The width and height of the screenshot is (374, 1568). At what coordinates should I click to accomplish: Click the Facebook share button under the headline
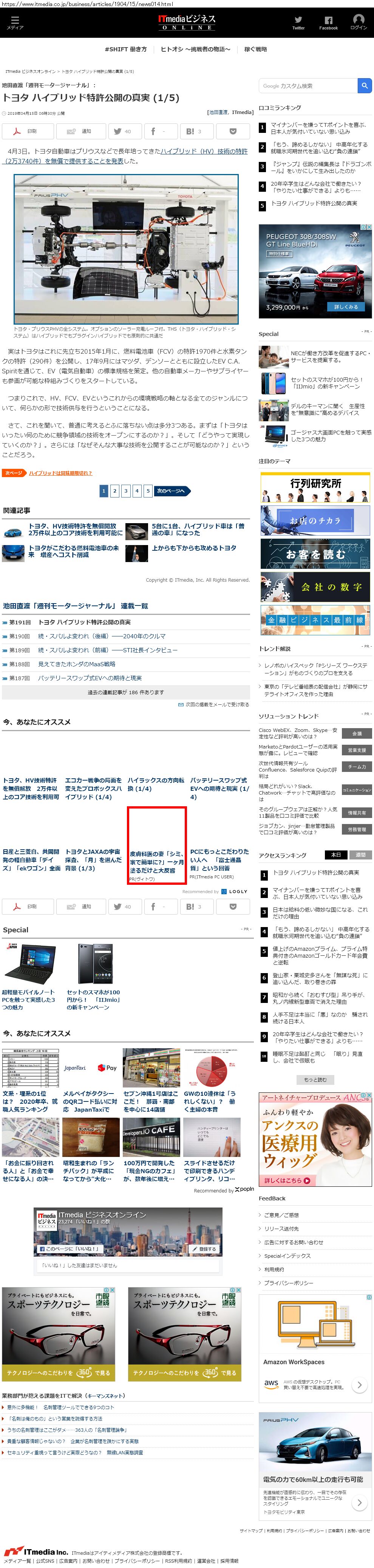(x=160, y=131)
